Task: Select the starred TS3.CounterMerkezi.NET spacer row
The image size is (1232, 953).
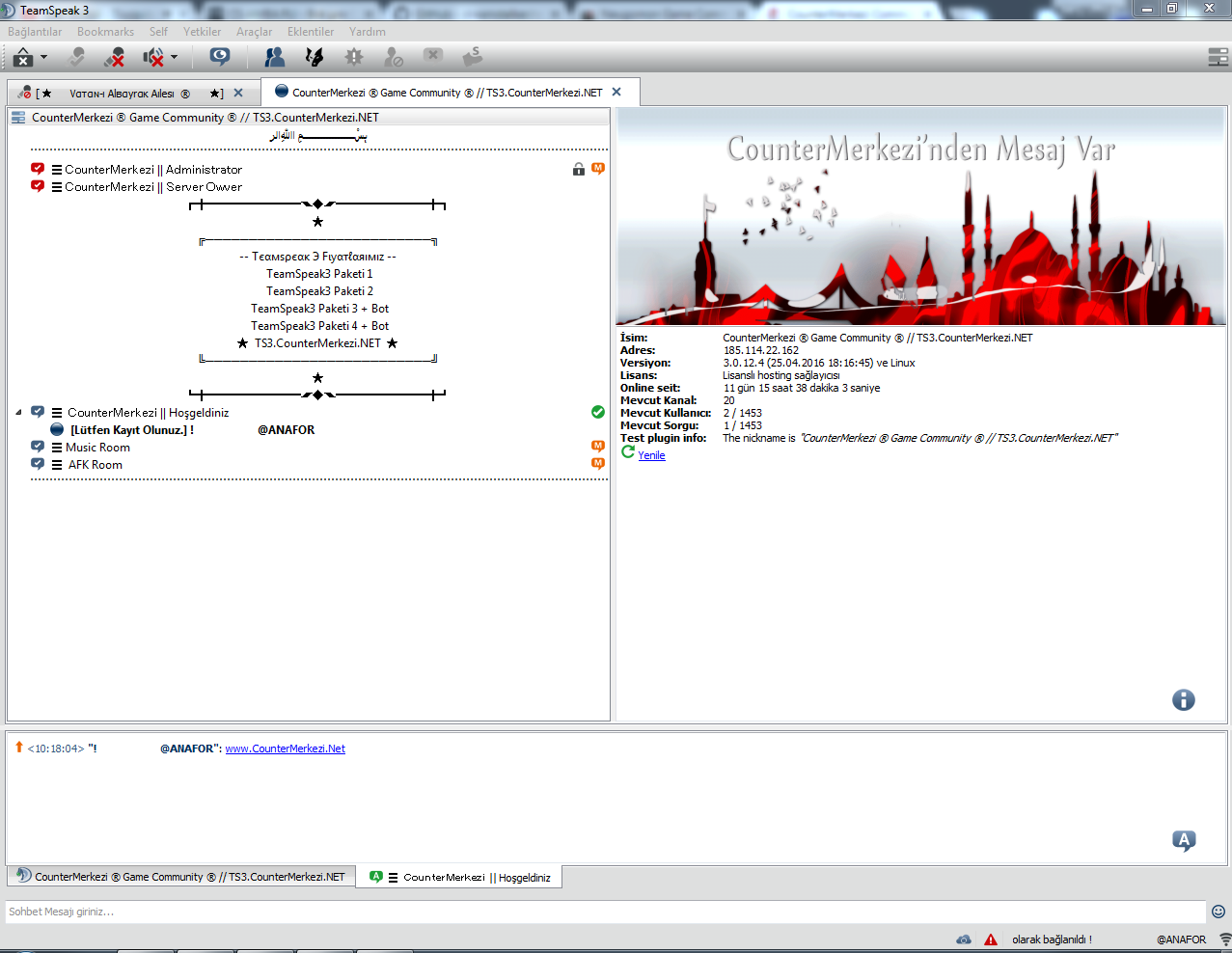Action: tap(318, 343)
